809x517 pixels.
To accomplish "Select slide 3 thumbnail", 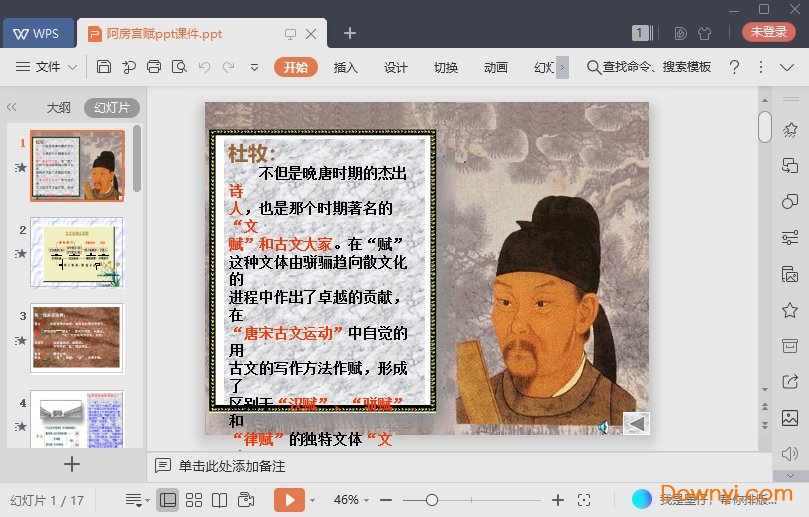I will pyautogui.click(x=77, y=338).
